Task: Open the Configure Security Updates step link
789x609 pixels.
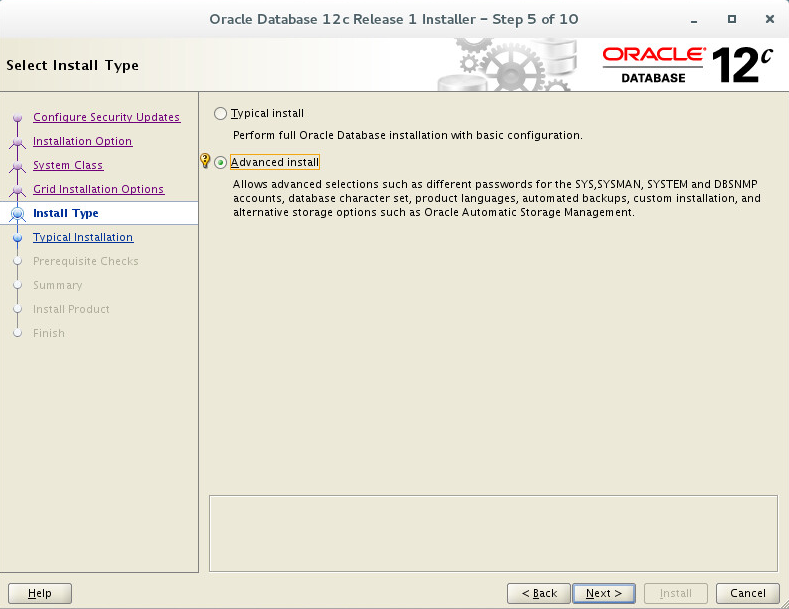Action: click(x=106, y=117)
